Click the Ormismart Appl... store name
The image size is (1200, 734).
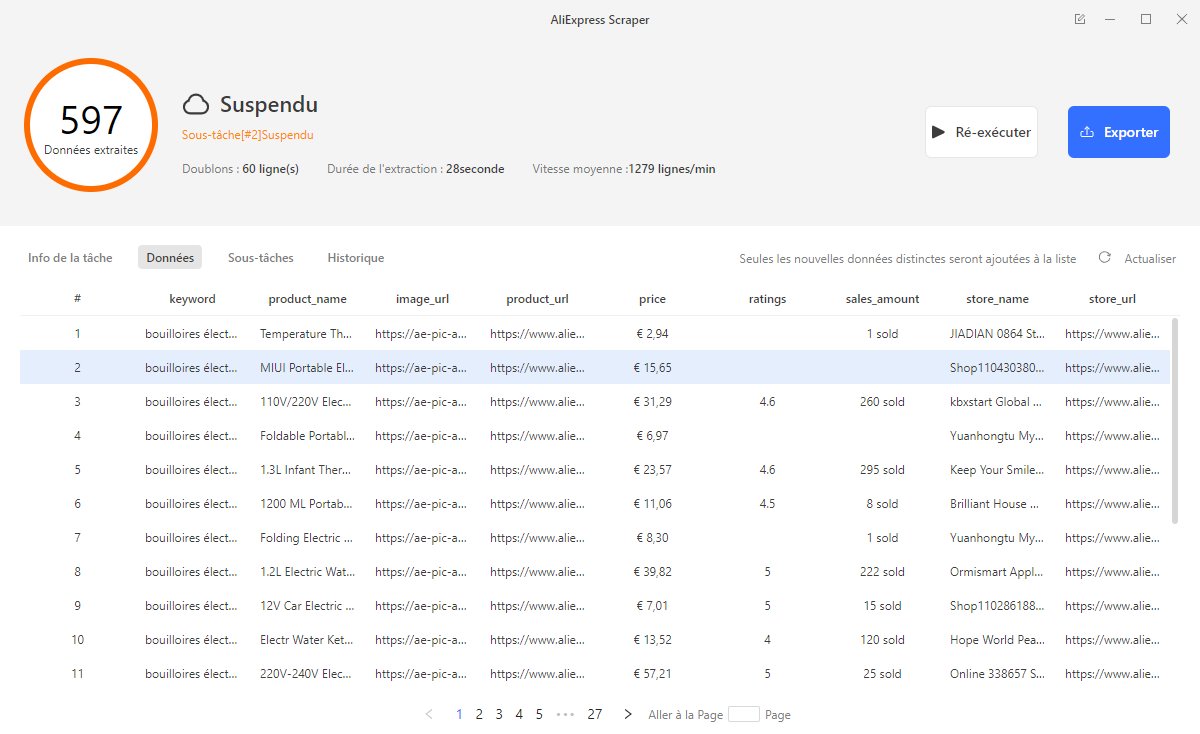click(x=997, y=572)
